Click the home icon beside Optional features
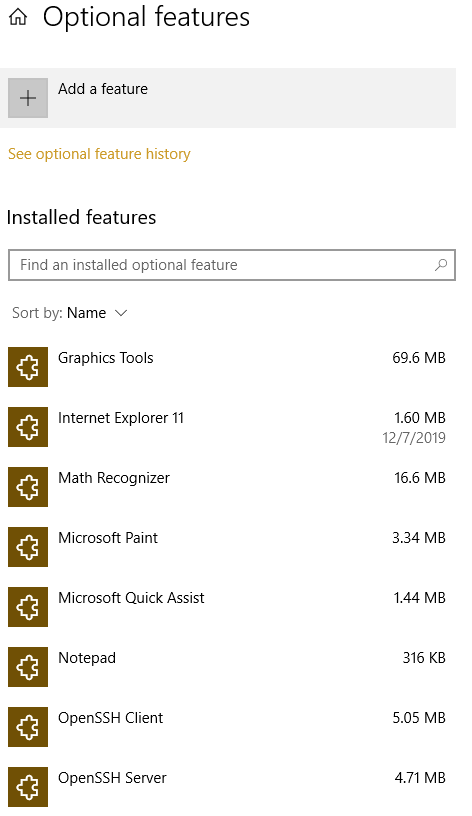 pos(18,17)
